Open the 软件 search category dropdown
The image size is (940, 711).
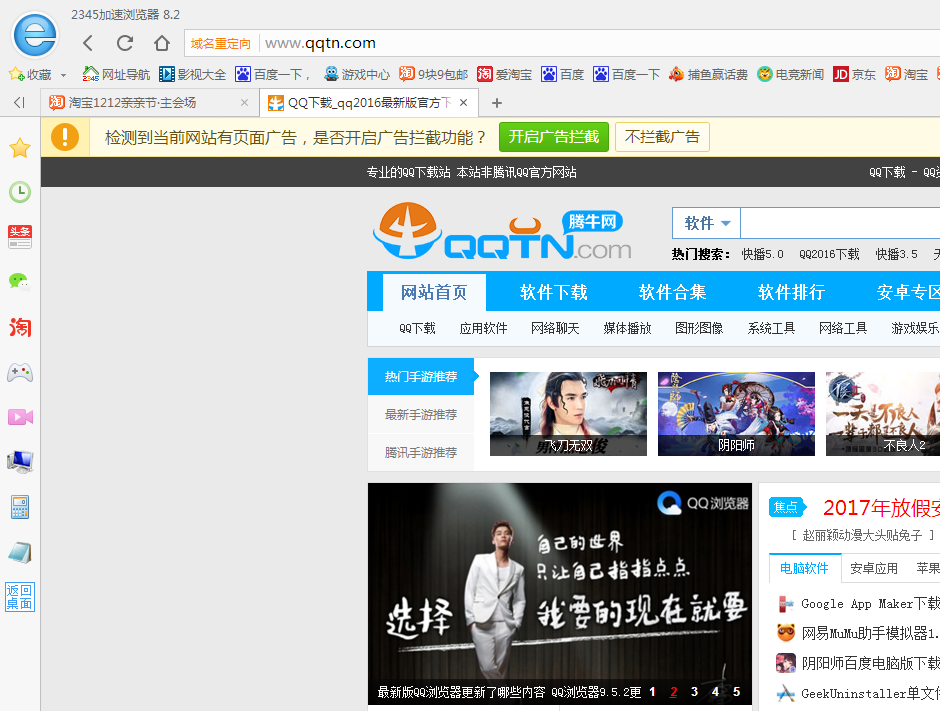(x=707, y=223)
